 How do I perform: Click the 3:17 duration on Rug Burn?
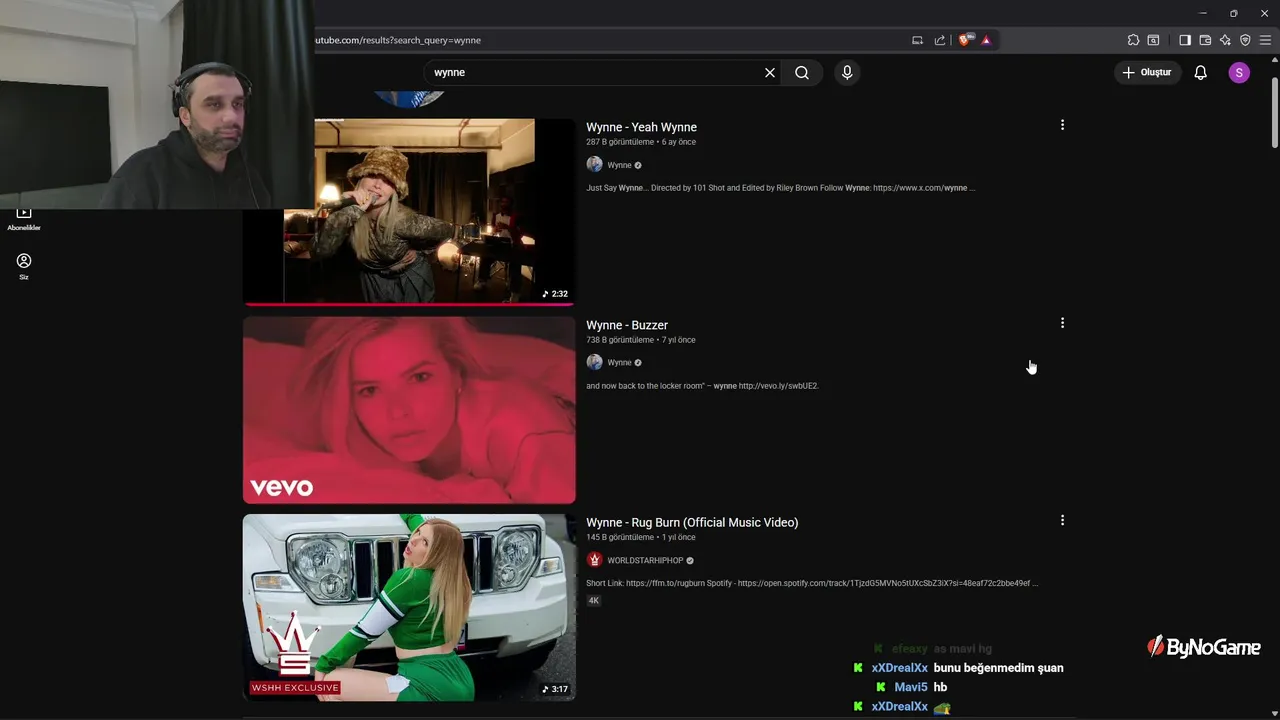click(x=555, y=689)
